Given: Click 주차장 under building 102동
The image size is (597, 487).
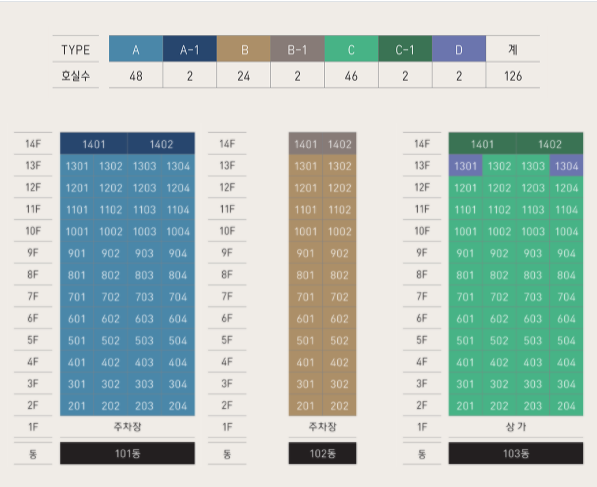Looking at the screenshot, I should (322, 426).
